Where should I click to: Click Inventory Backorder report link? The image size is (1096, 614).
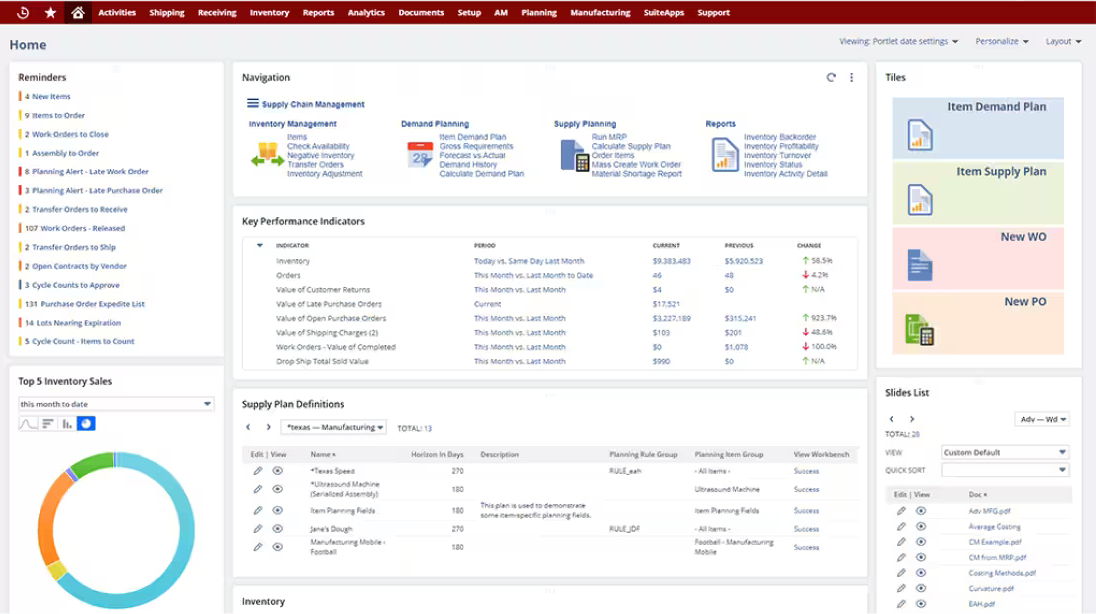coord(779,137)
